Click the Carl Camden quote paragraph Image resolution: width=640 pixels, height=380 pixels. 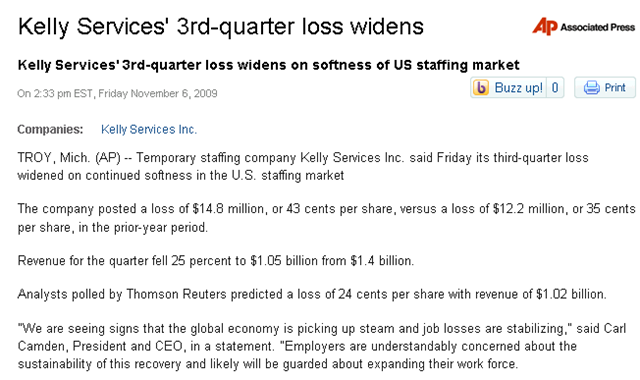pyautogui.click(x=322, y=346)
